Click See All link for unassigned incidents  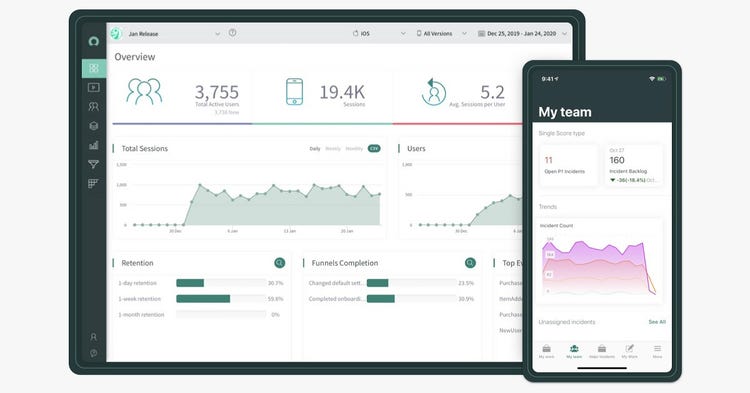[x=657, y=322]
